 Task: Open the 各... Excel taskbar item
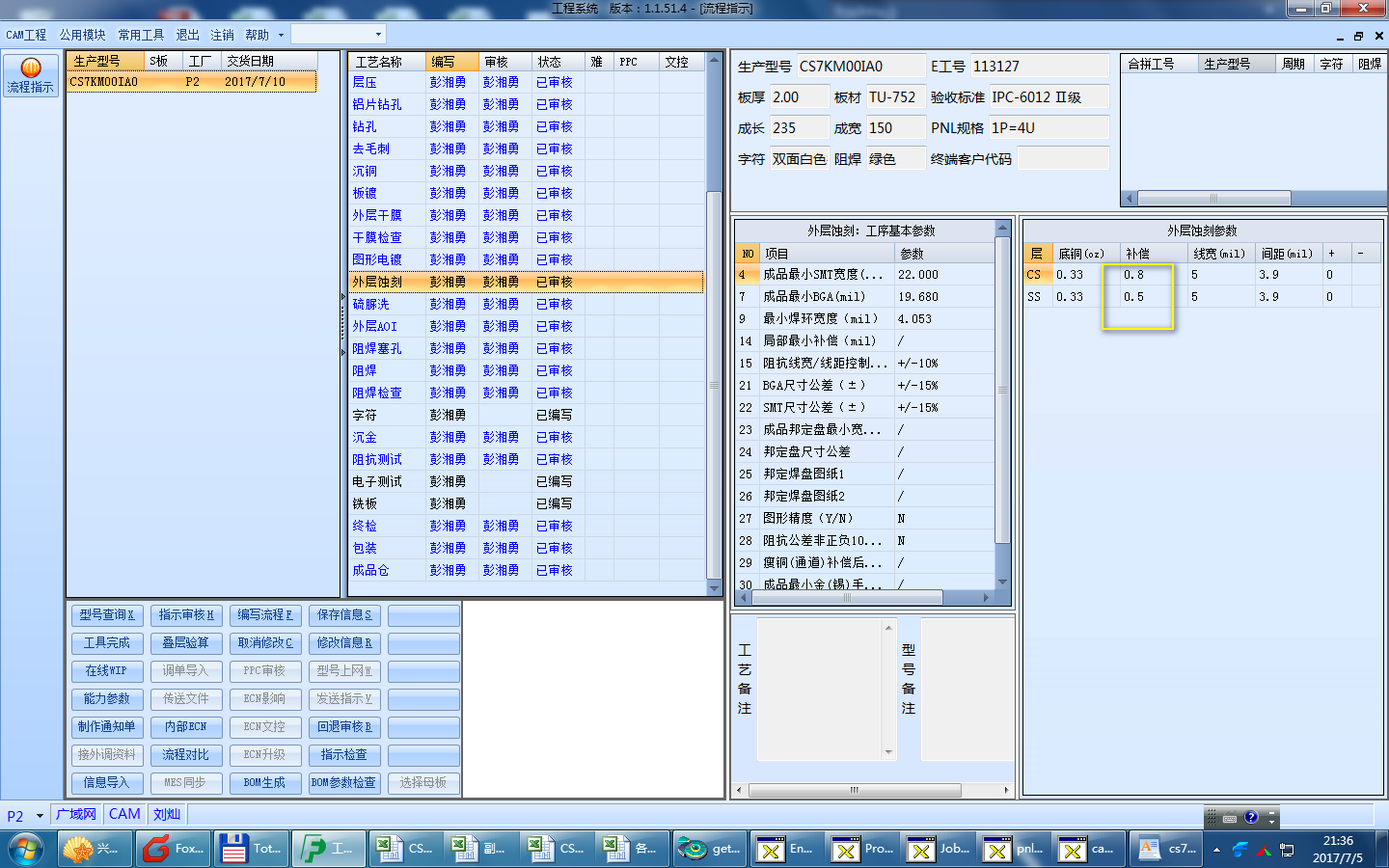(x=632, y=850)
